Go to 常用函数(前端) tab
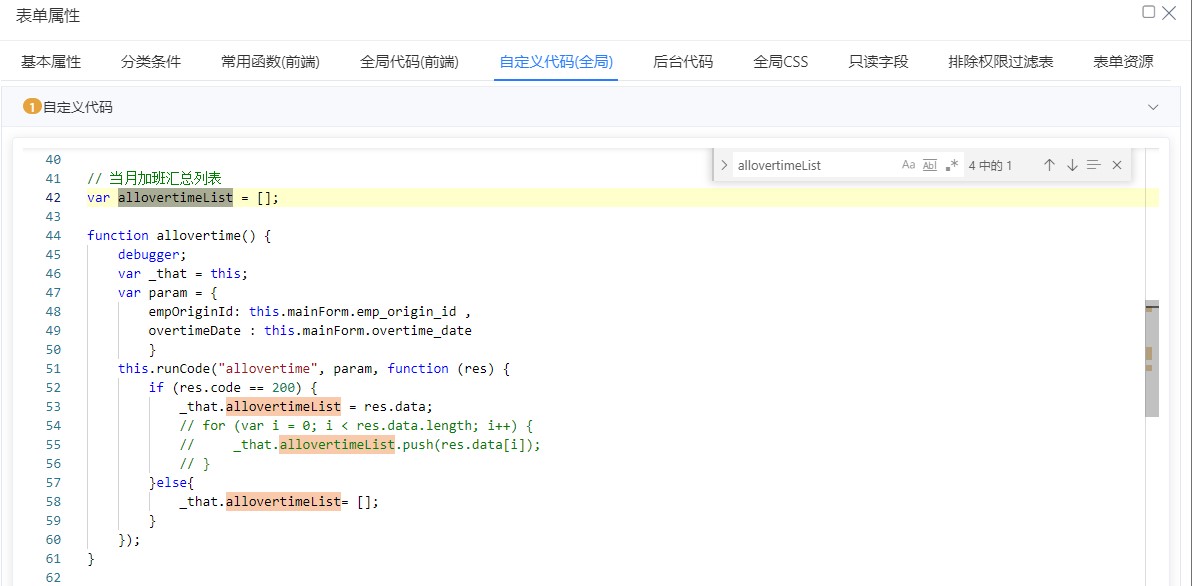 [x=270, y=62]
